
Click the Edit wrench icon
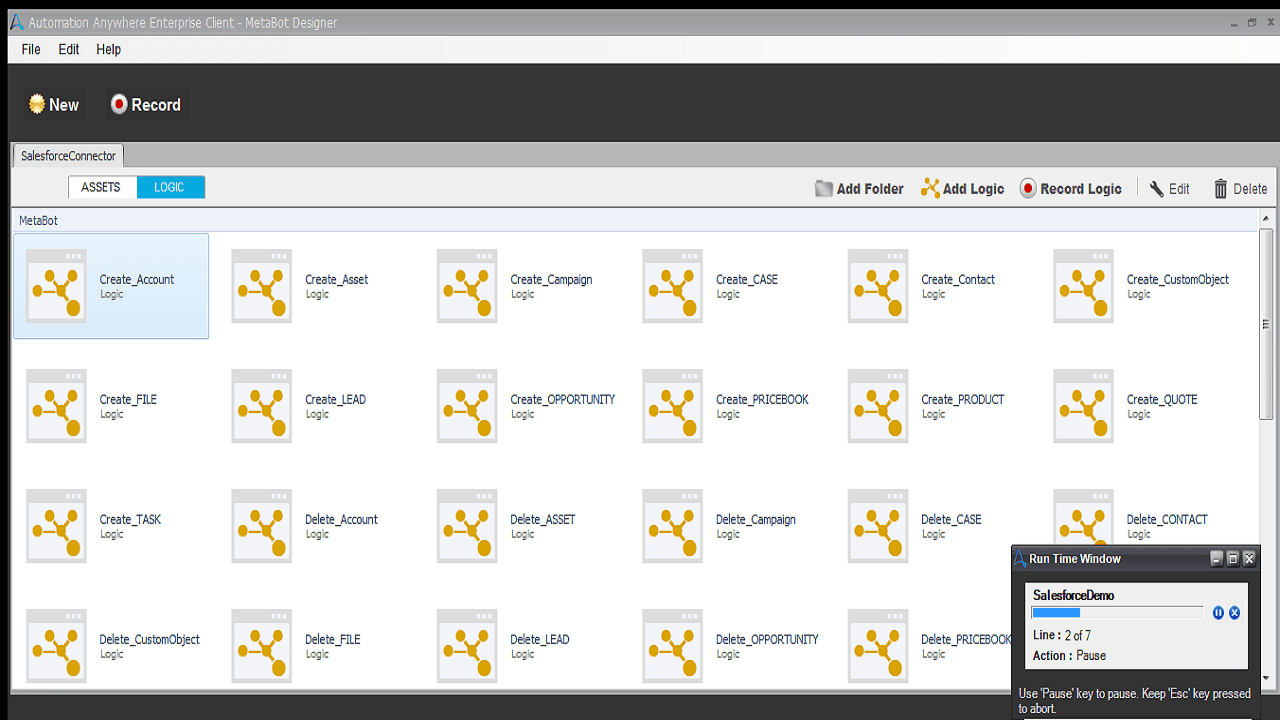coord(1157,188)
